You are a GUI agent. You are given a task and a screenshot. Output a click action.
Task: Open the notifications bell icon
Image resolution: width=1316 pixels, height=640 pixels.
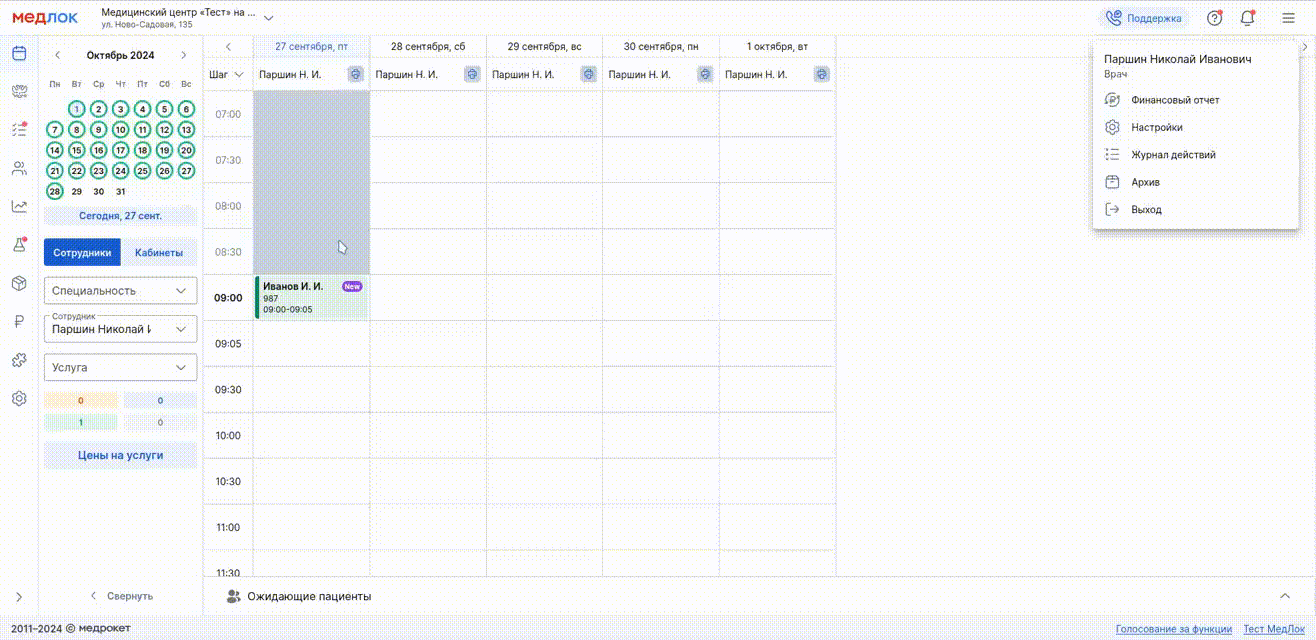click(x=1247, y=18)
